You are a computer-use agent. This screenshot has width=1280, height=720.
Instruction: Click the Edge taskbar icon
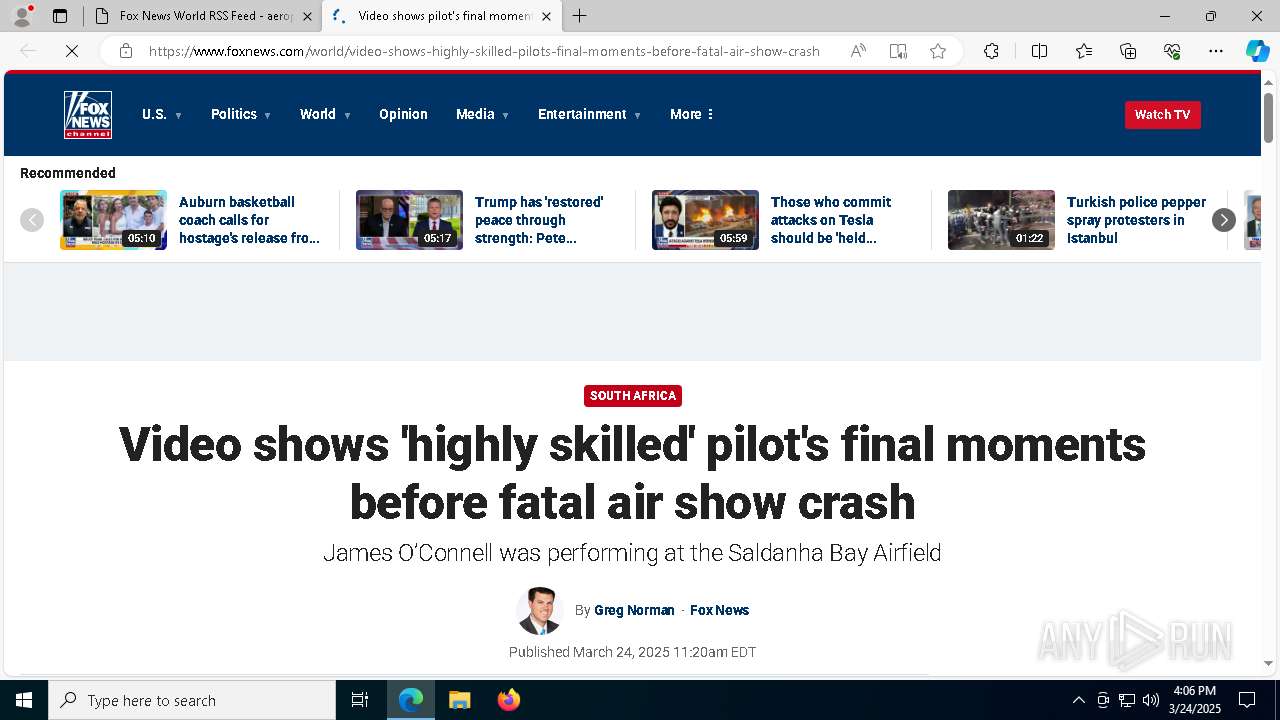pyautogui.click(x=411, y=700)
